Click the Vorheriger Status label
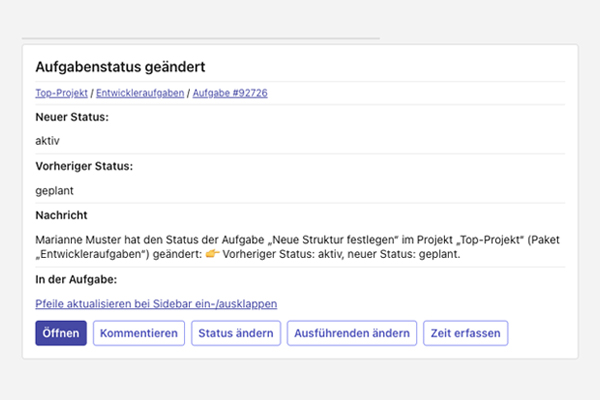The image size is (600, 400). [x=84, y=166]
